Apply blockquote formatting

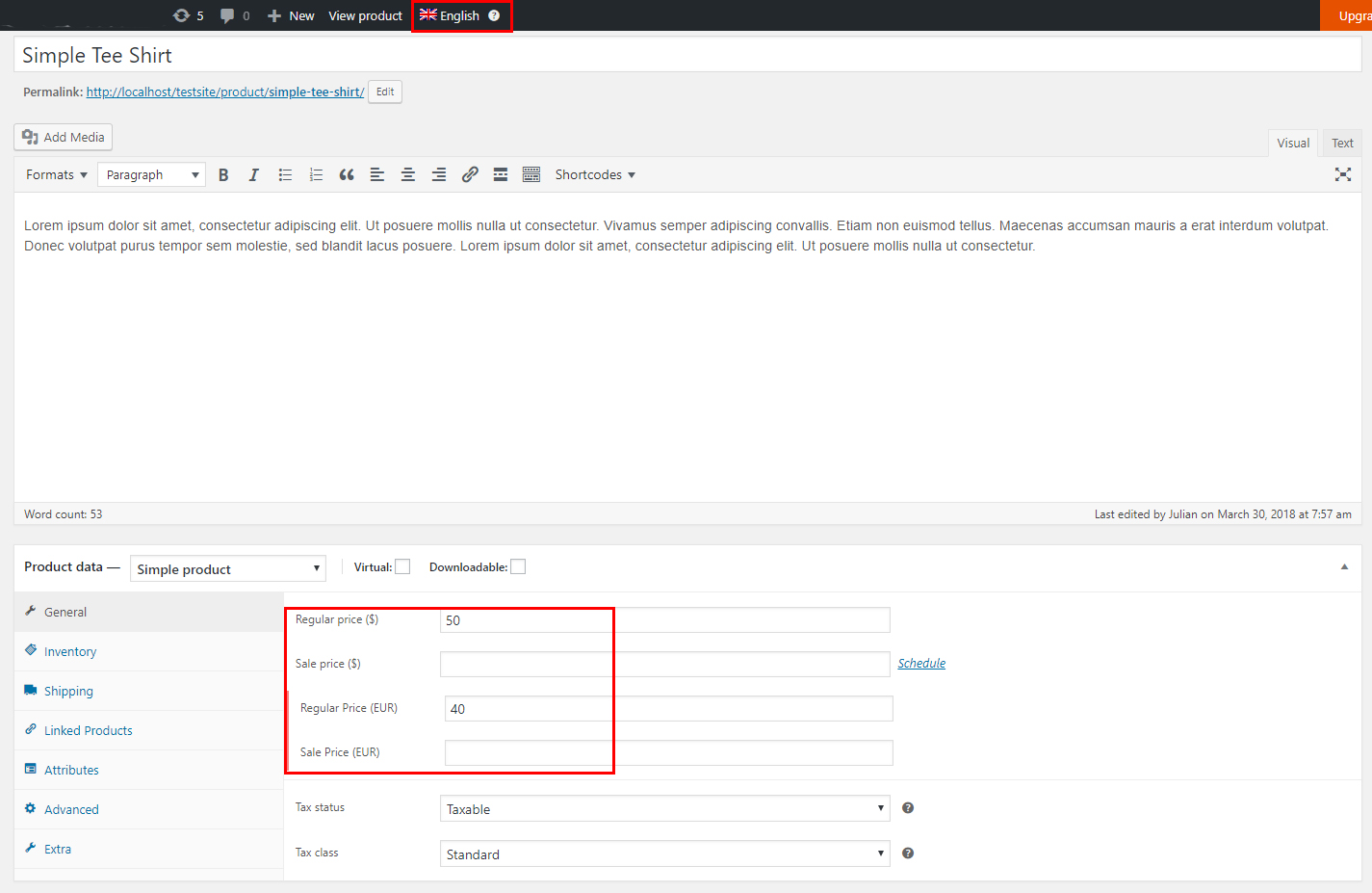click(347, 174)
